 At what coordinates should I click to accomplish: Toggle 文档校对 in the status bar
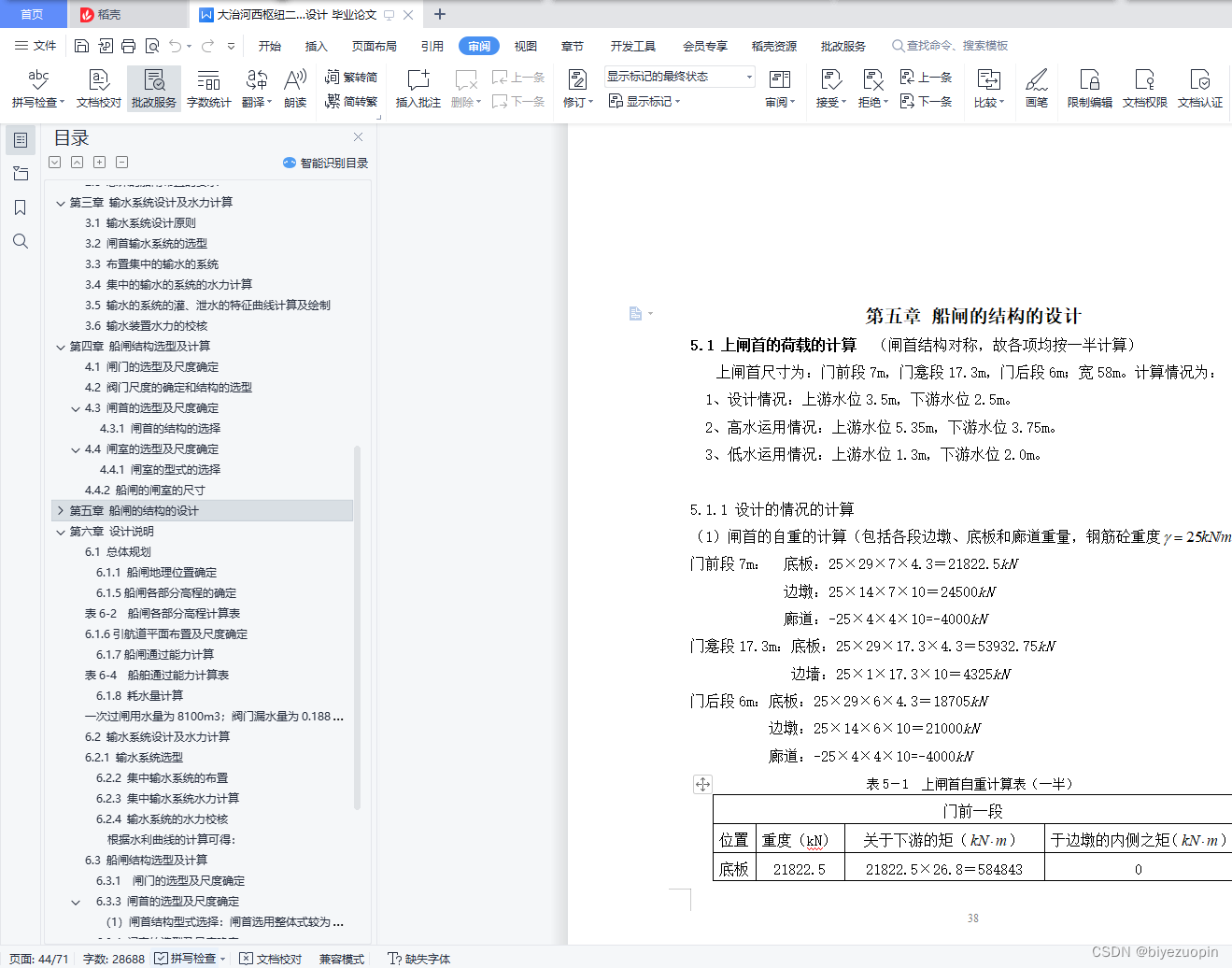[271, 958]
